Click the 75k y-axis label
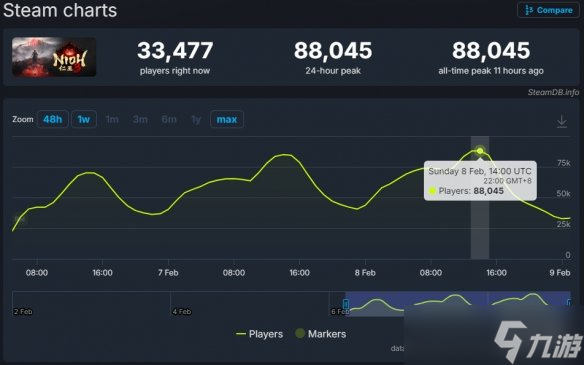Image resolution: width=584 pixels, height=365 pixels. point(564,163)
